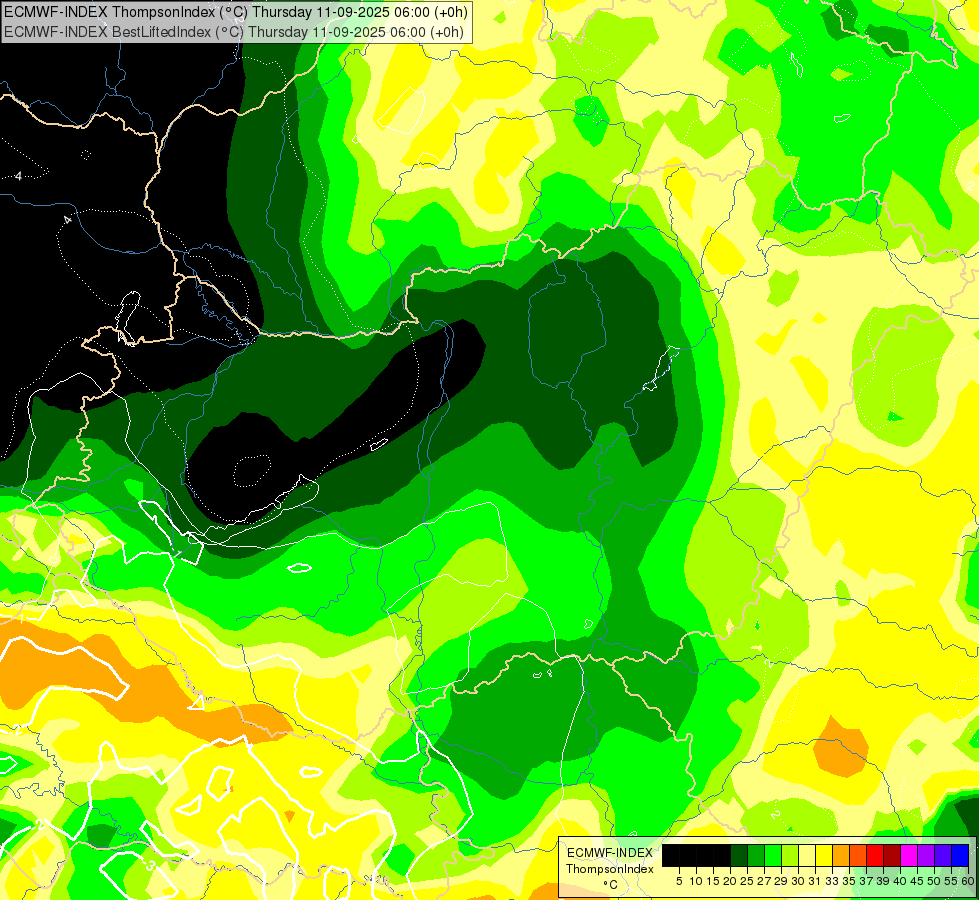The width and height of the screenshot is (979, 900).
Task: Click the 'ECMWF-INDEX' label in the legend
Action: [x=610, y=853]
